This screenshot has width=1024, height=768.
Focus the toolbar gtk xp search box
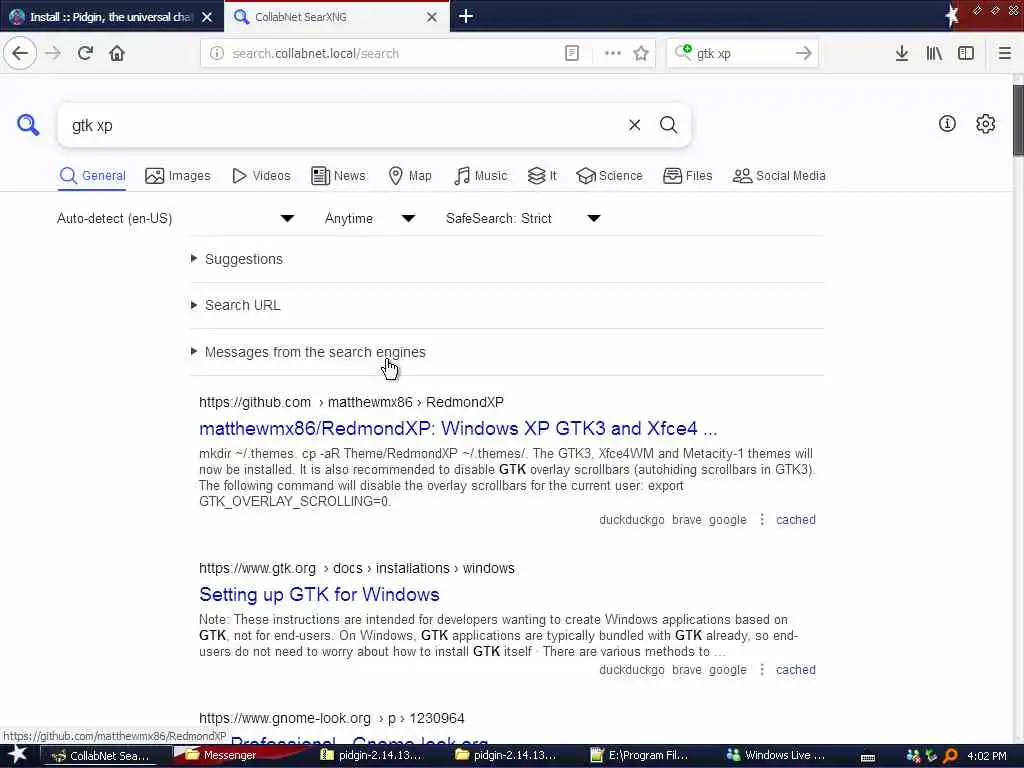[741, 54]
